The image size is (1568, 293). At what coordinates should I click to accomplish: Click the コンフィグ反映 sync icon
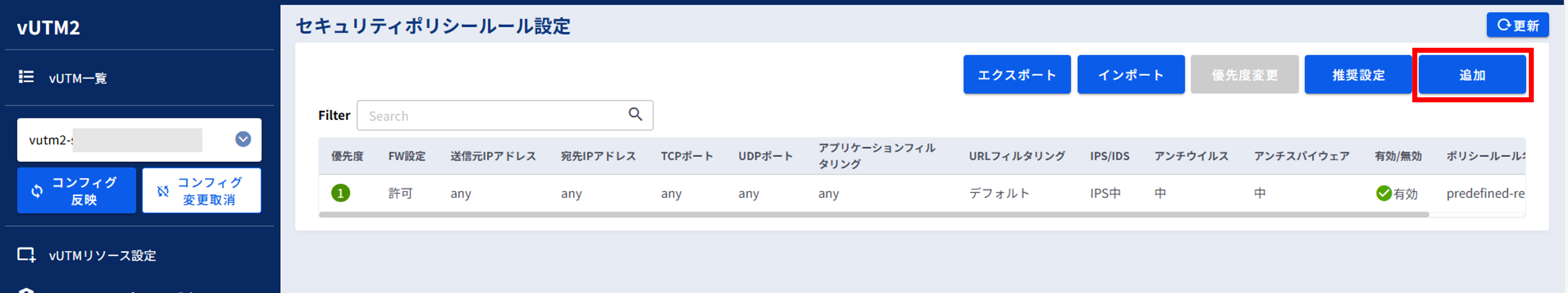(37, 191)
